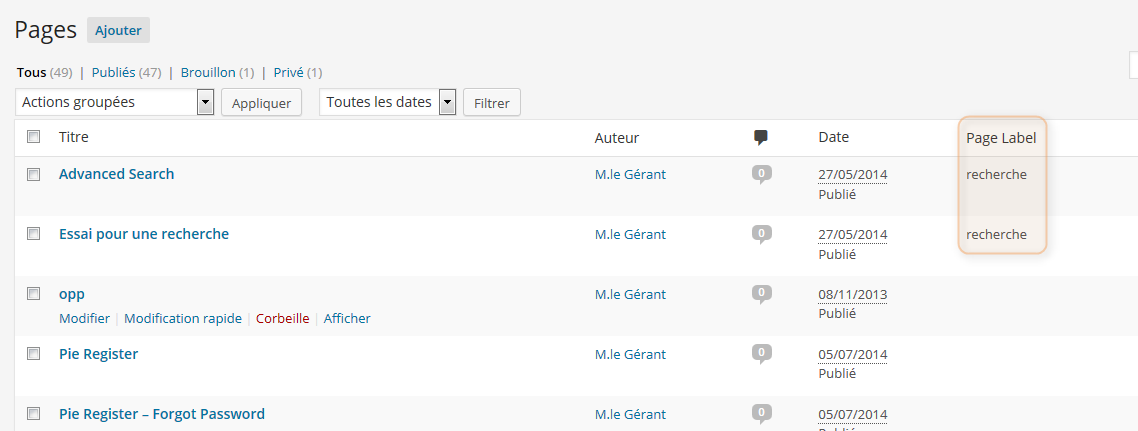Viewport: 1138px width, 431px height.
Task: Open the comment bubble for the opp page
Action: [761, 295]
